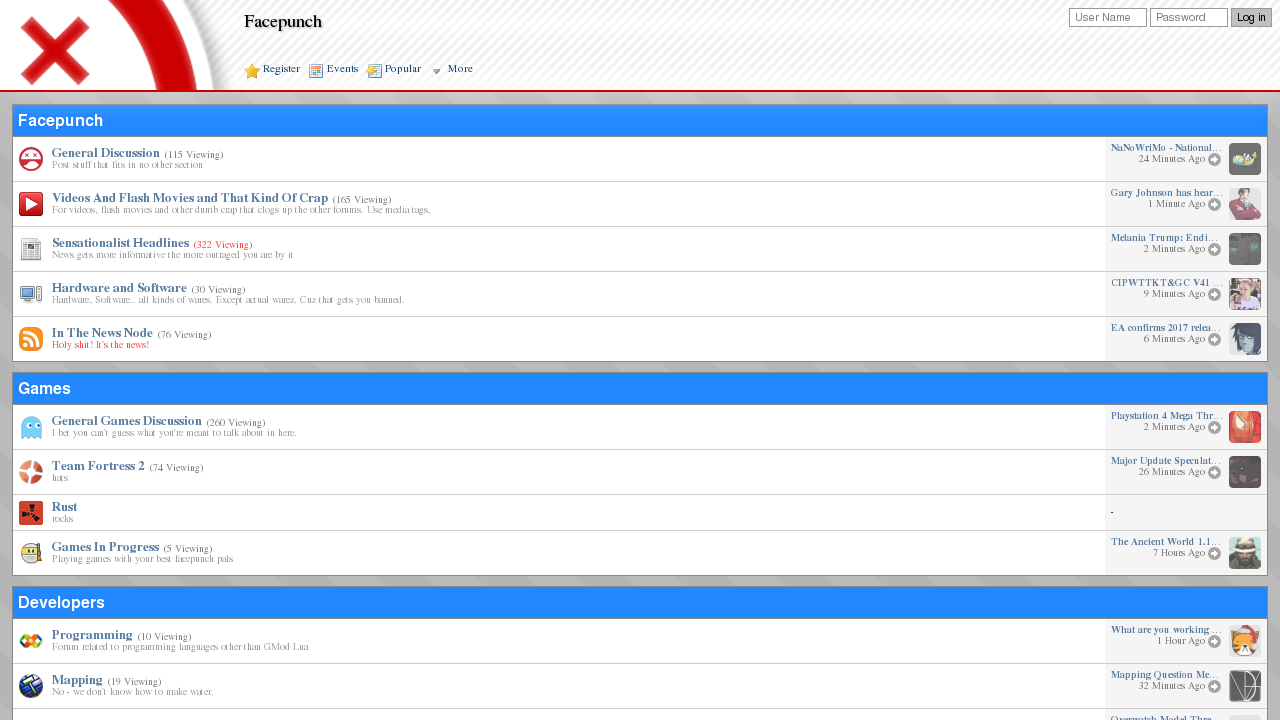Open Videos And Flash Movies forum link

pos(190,198)
